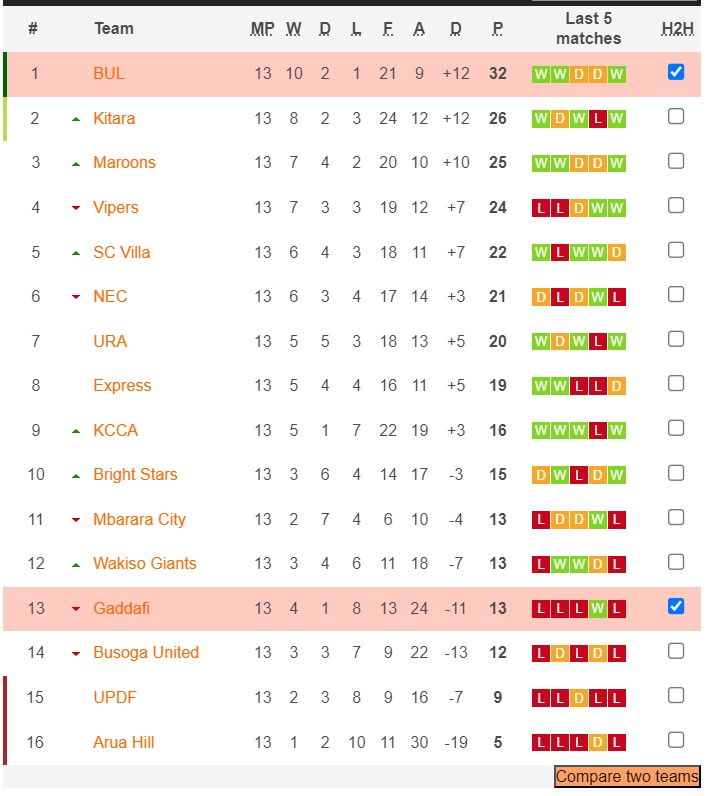Screen dimensions: 706x796
Task: Sort table by the P points column
Action: point(497,29)
